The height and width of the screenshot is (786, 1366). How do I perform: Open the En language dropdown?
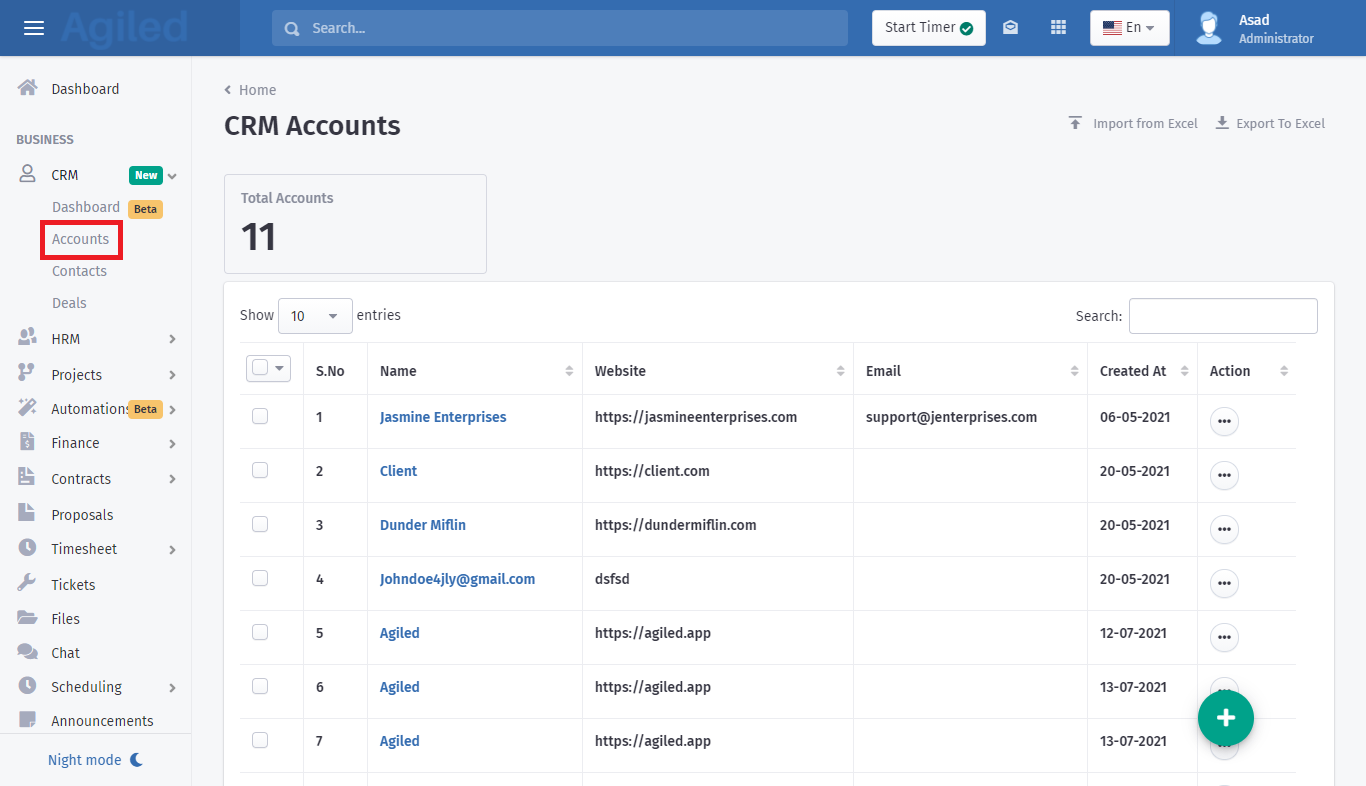(x=1129, y=28)
